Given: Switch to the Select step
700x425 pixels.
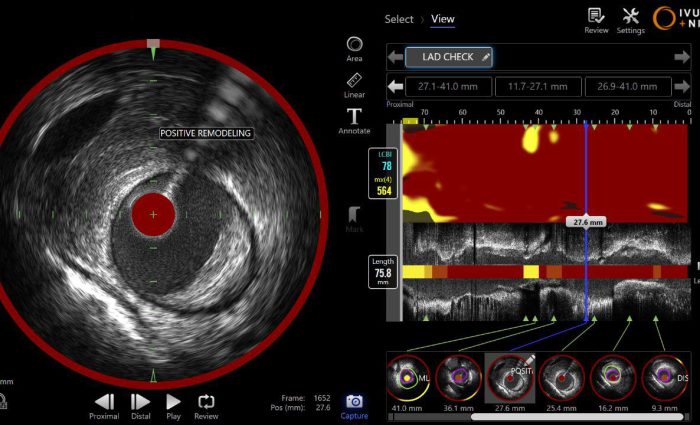Looking at the screenshot, I should (399, 19).
